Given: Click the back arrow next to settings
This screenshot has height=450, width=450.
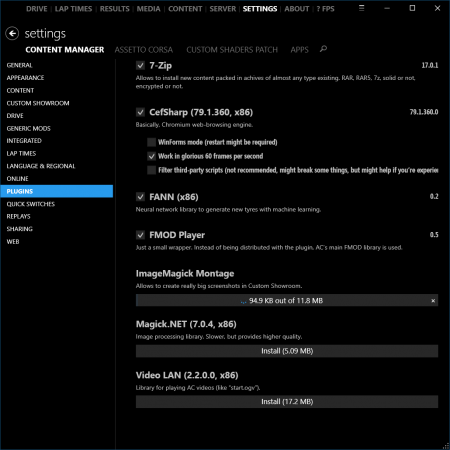Looking at the screenshot, I should [12, 33].
